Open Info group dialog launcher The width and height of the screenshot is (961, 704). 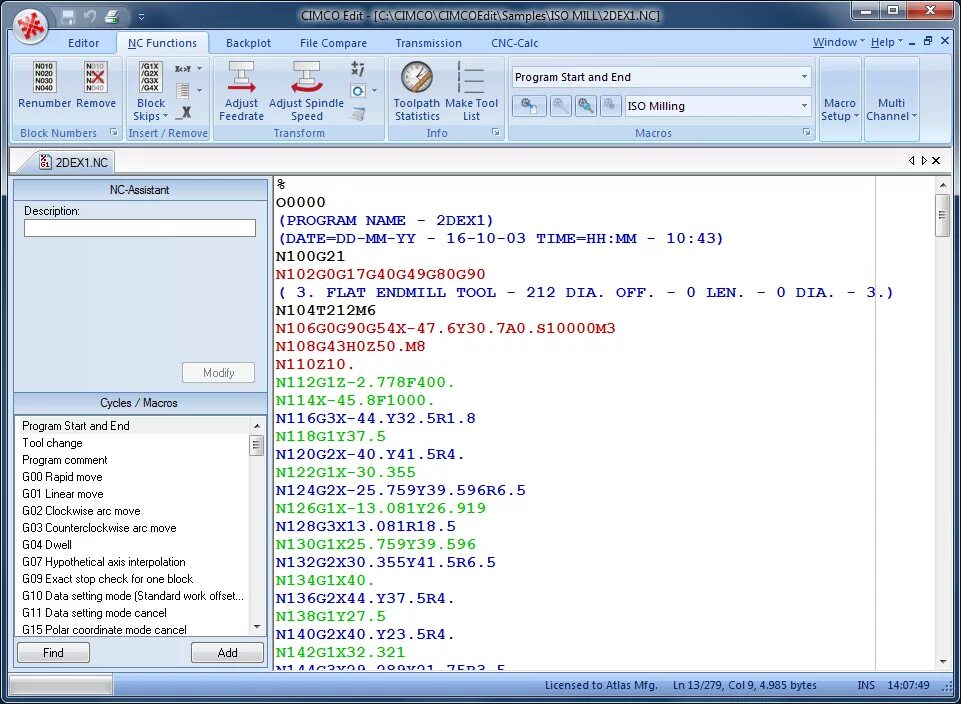495,132
